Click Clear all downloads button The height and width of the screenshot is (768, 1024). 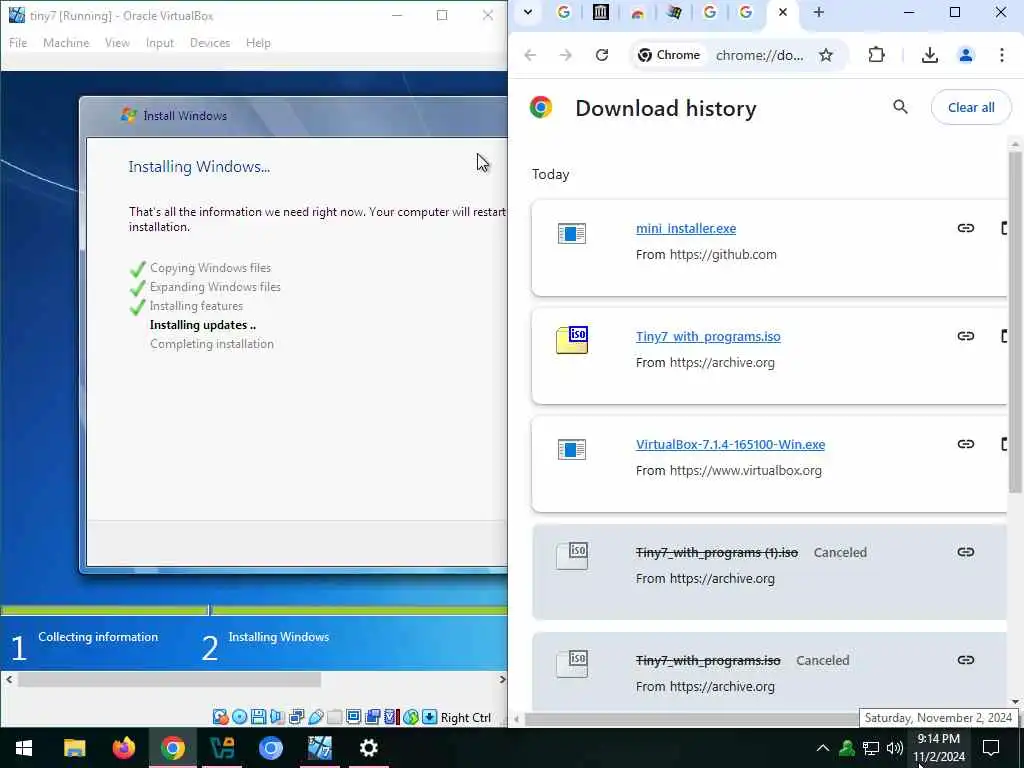[x=971, y=107]
